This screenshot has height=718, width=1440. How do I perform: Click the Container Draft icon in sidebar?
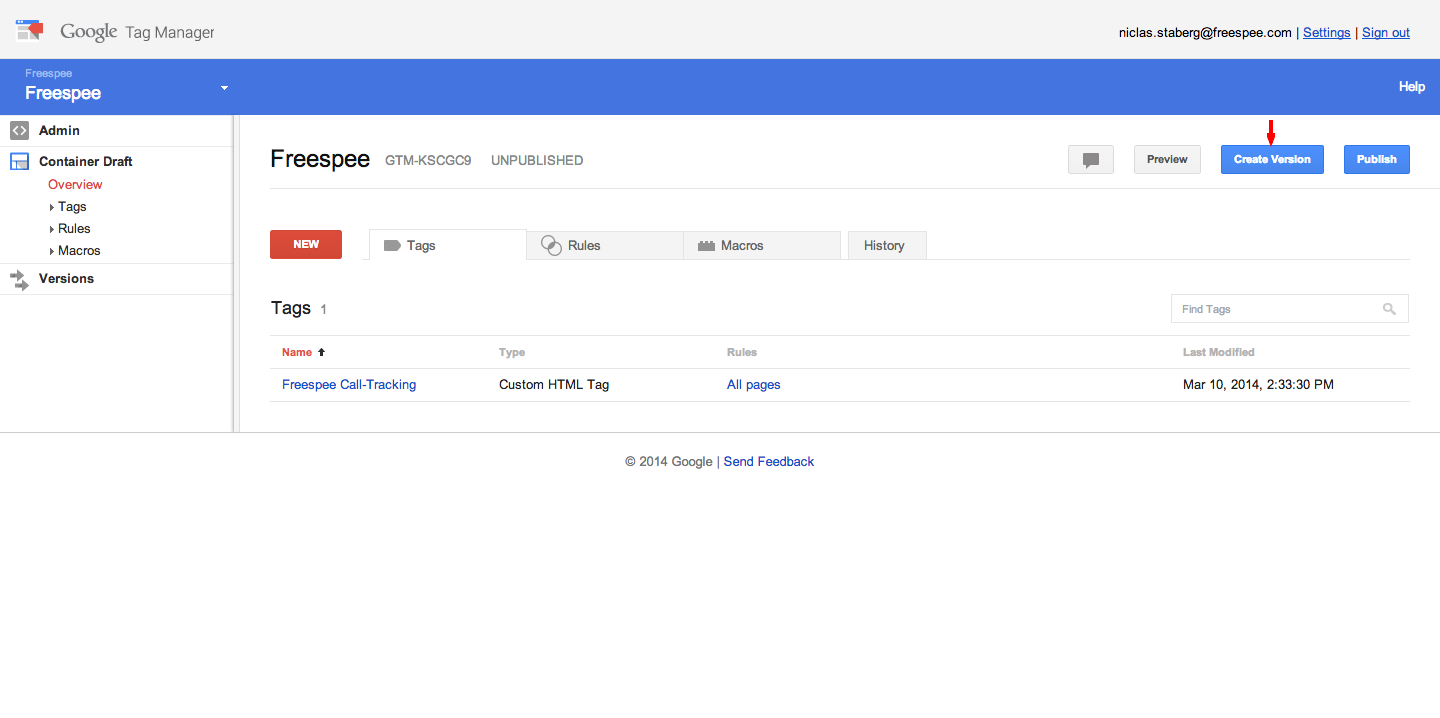tap(19, 161)
